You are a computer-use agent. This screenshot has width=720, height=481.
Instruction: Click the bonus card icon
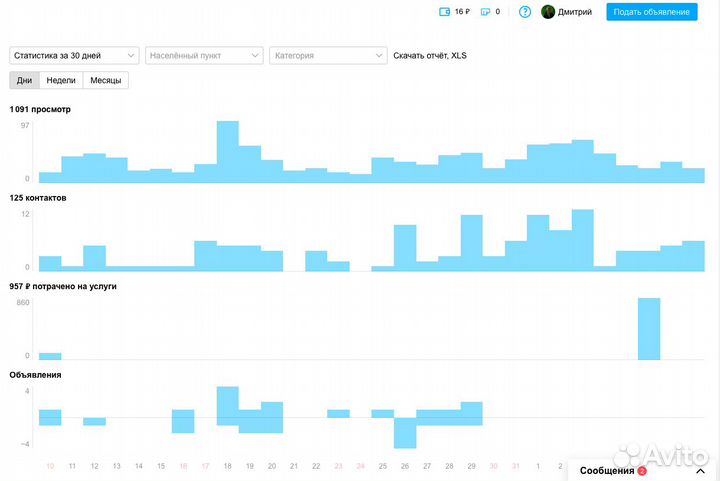485,12
